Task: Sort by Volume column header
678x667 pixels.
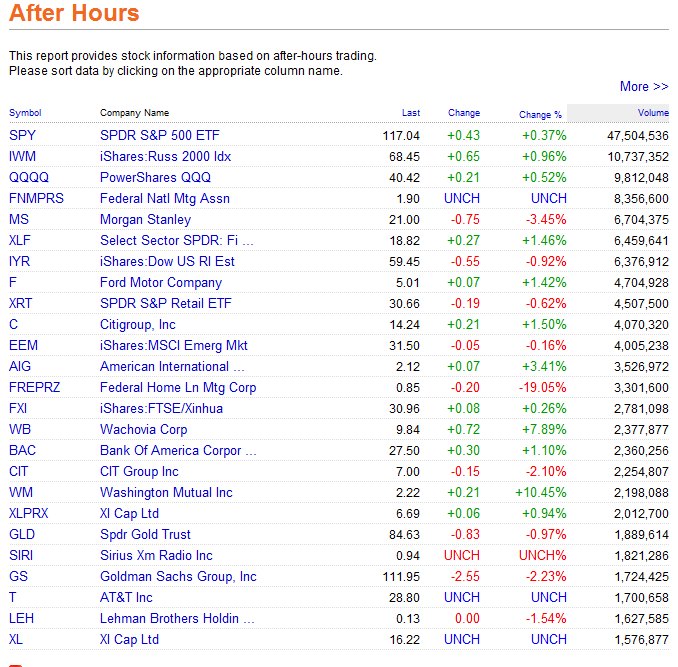Action: coord(653,113)
